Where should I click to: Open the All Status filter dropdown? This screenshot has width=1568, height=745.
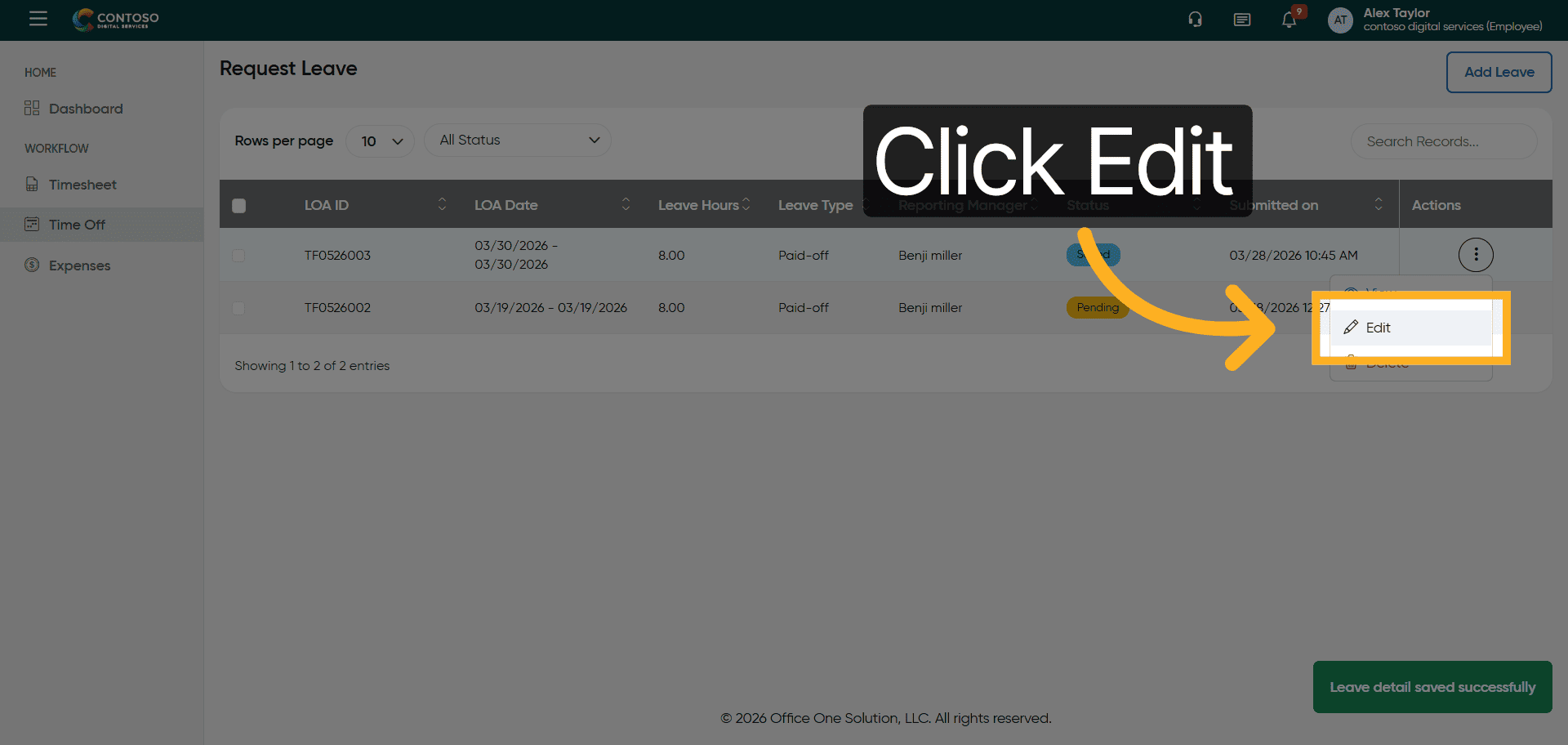518,141
